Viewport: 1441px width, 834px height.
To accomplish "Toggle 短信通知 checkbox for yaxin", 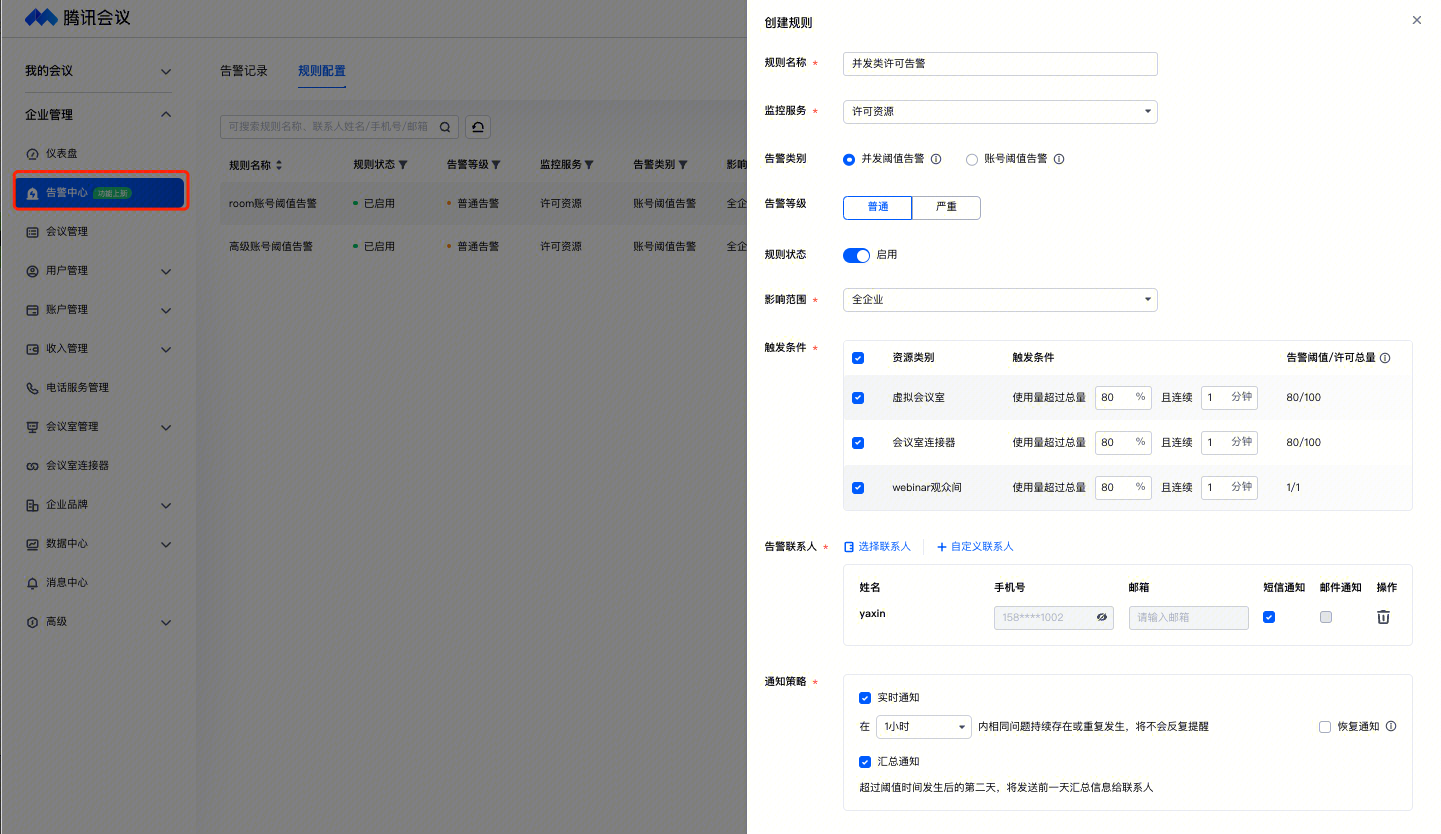I will click(1269, 617).
